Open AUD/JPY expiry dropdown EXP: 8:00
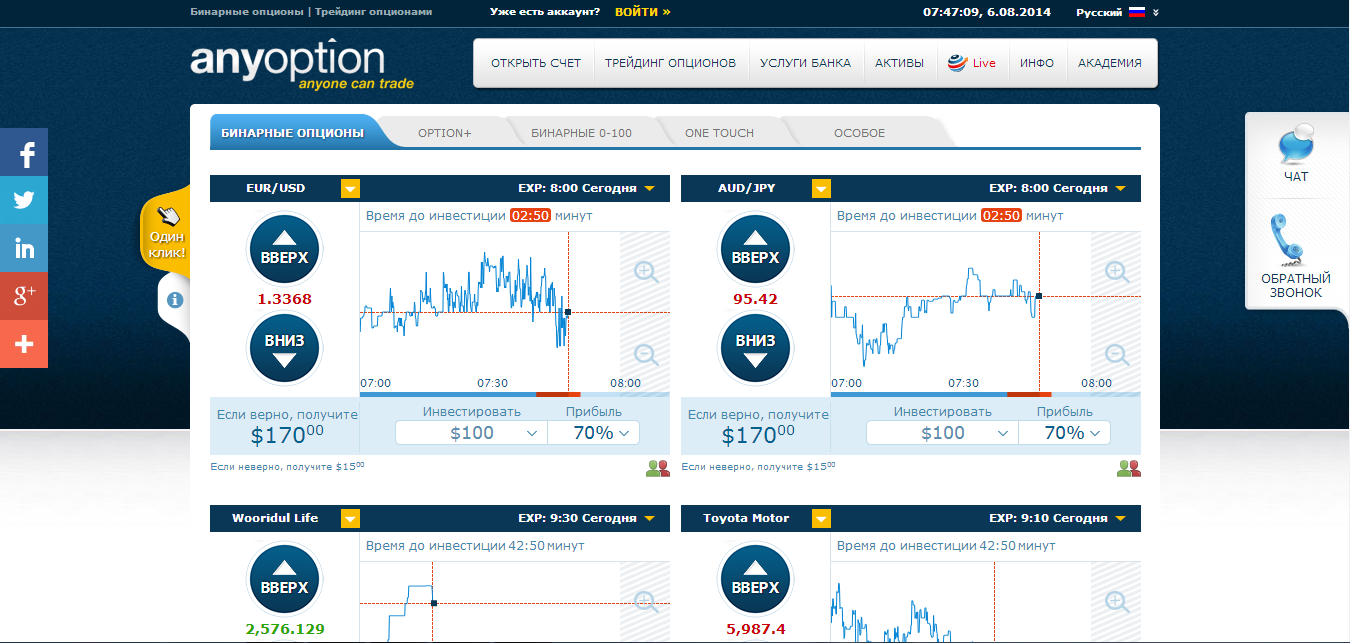 [x=1057, y=188]
